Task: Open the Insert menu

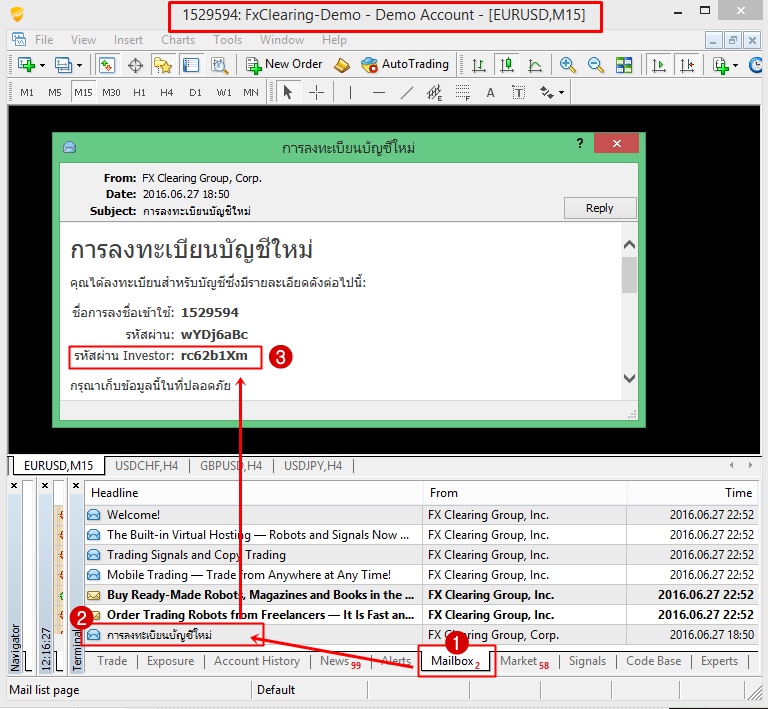Action: [128, 40]
